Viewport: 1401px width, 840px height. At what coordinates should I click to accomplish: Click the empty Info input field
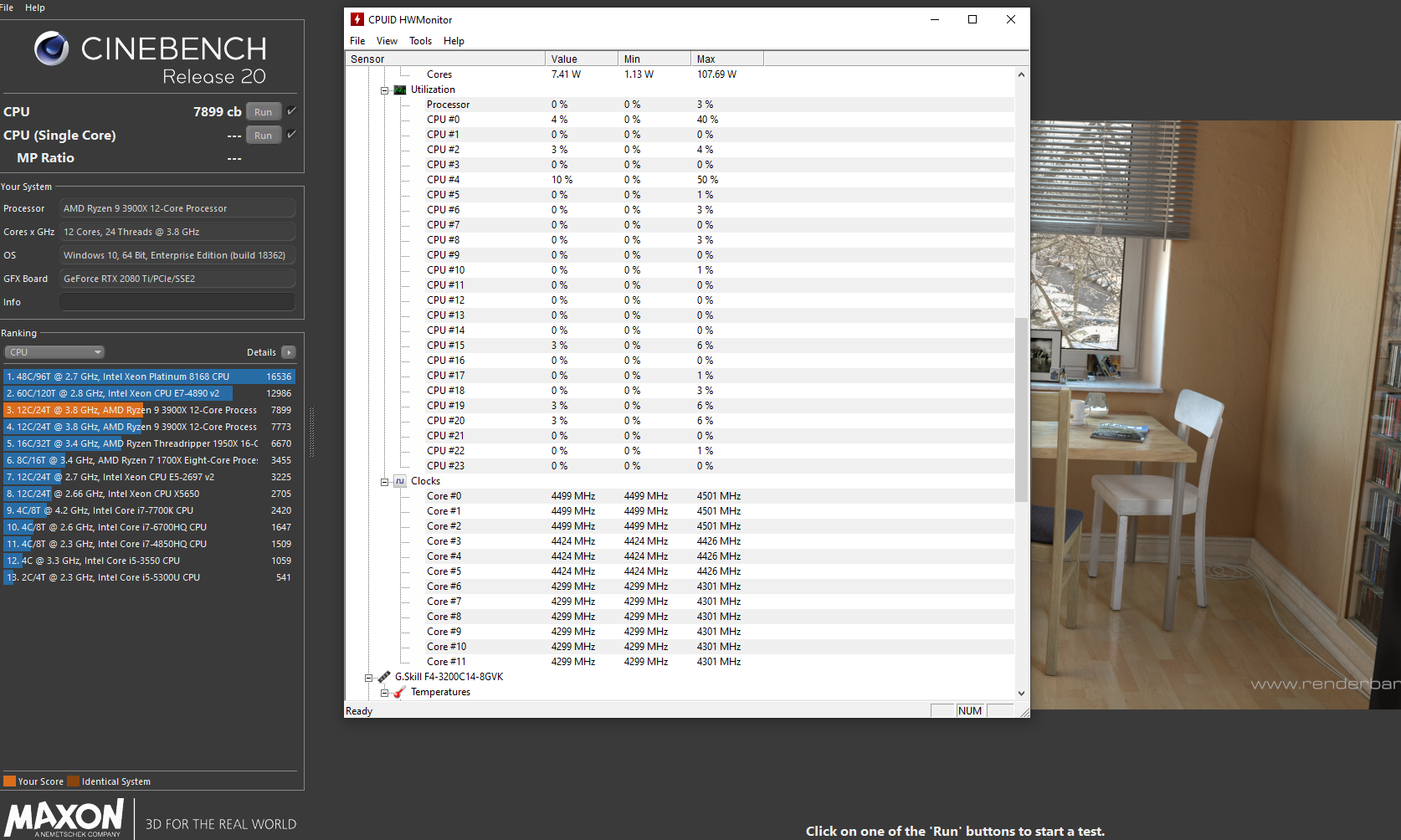(177, 302)
